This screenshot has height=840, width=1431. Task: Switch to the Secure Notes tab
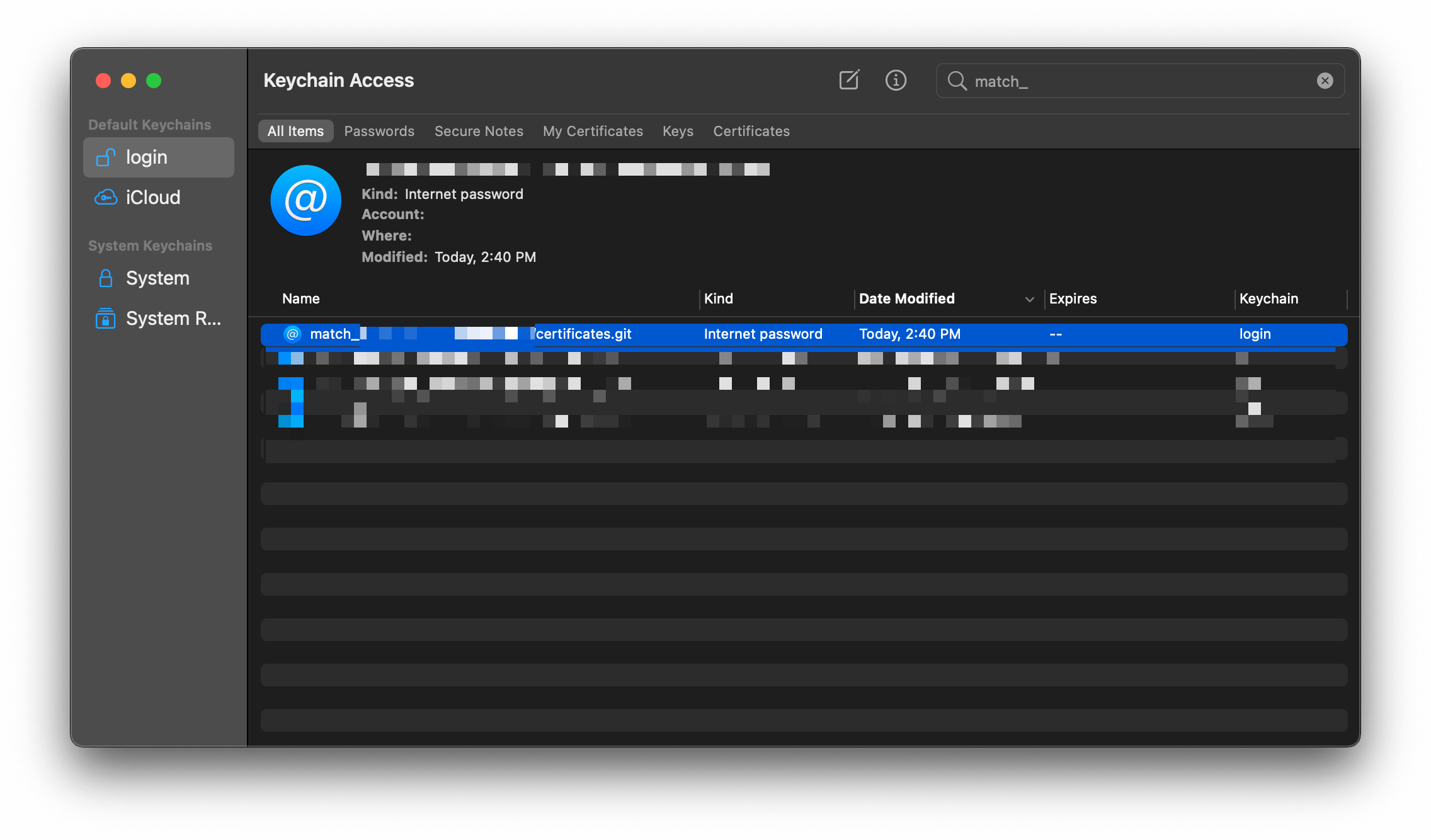pyautogui.click(x=479, y=131)
